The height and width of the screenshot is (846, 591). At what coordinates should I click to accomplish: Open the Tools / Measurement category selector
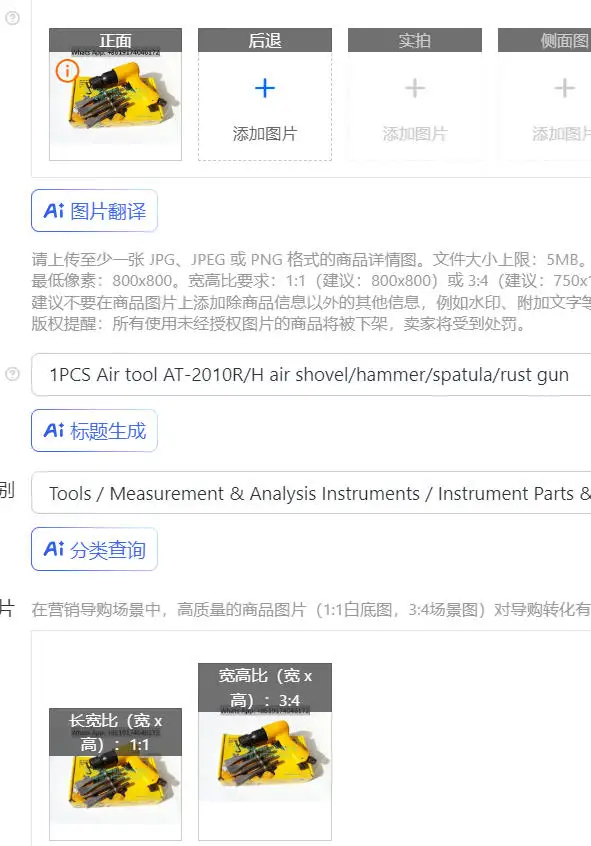point(311,493)
